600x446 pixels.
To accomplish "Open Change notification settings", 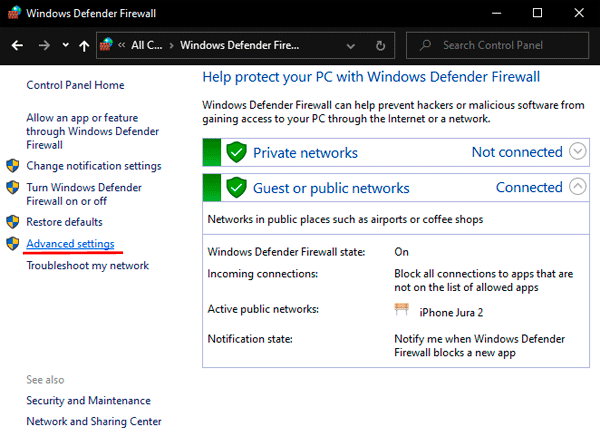I will [x=93, y=166].
